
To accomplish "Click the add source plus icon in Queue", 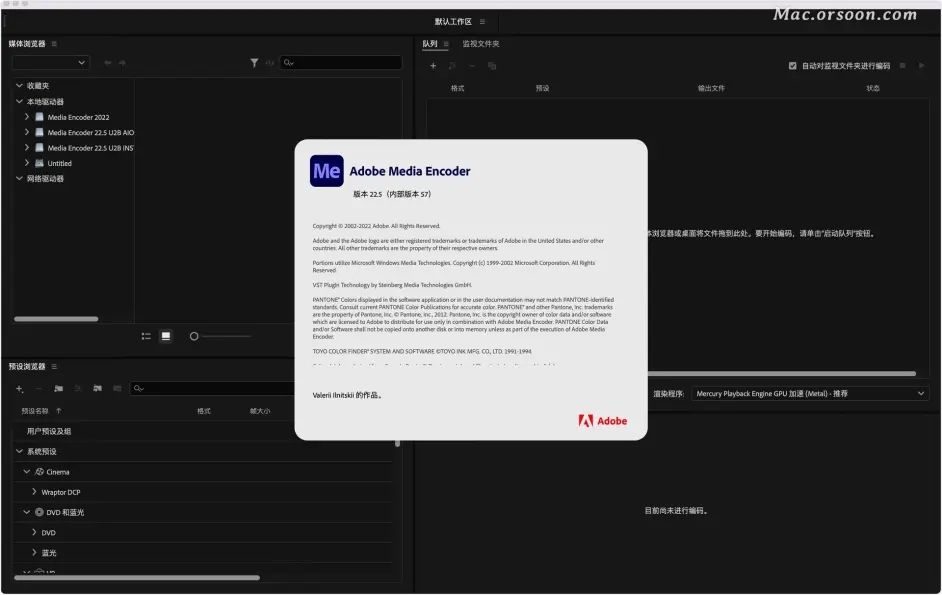I will pos(433,66).
